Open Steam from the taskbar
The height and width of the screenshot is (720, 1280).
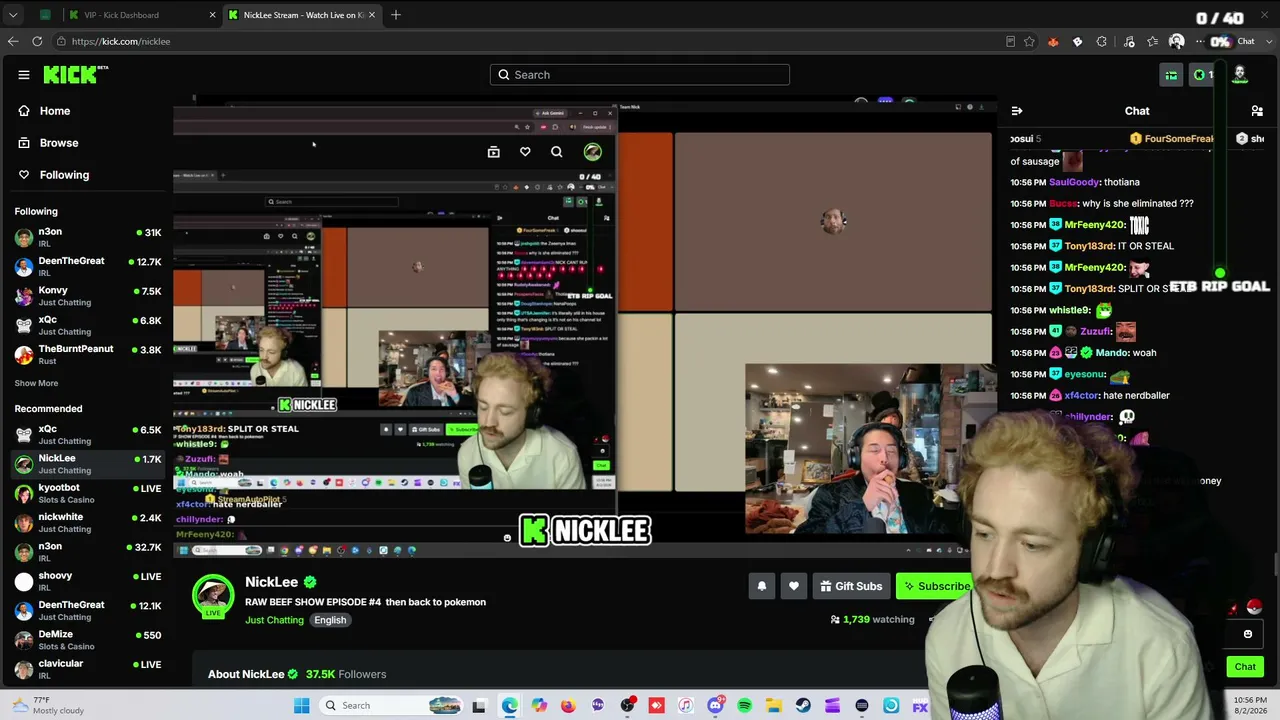coord(803,706)
